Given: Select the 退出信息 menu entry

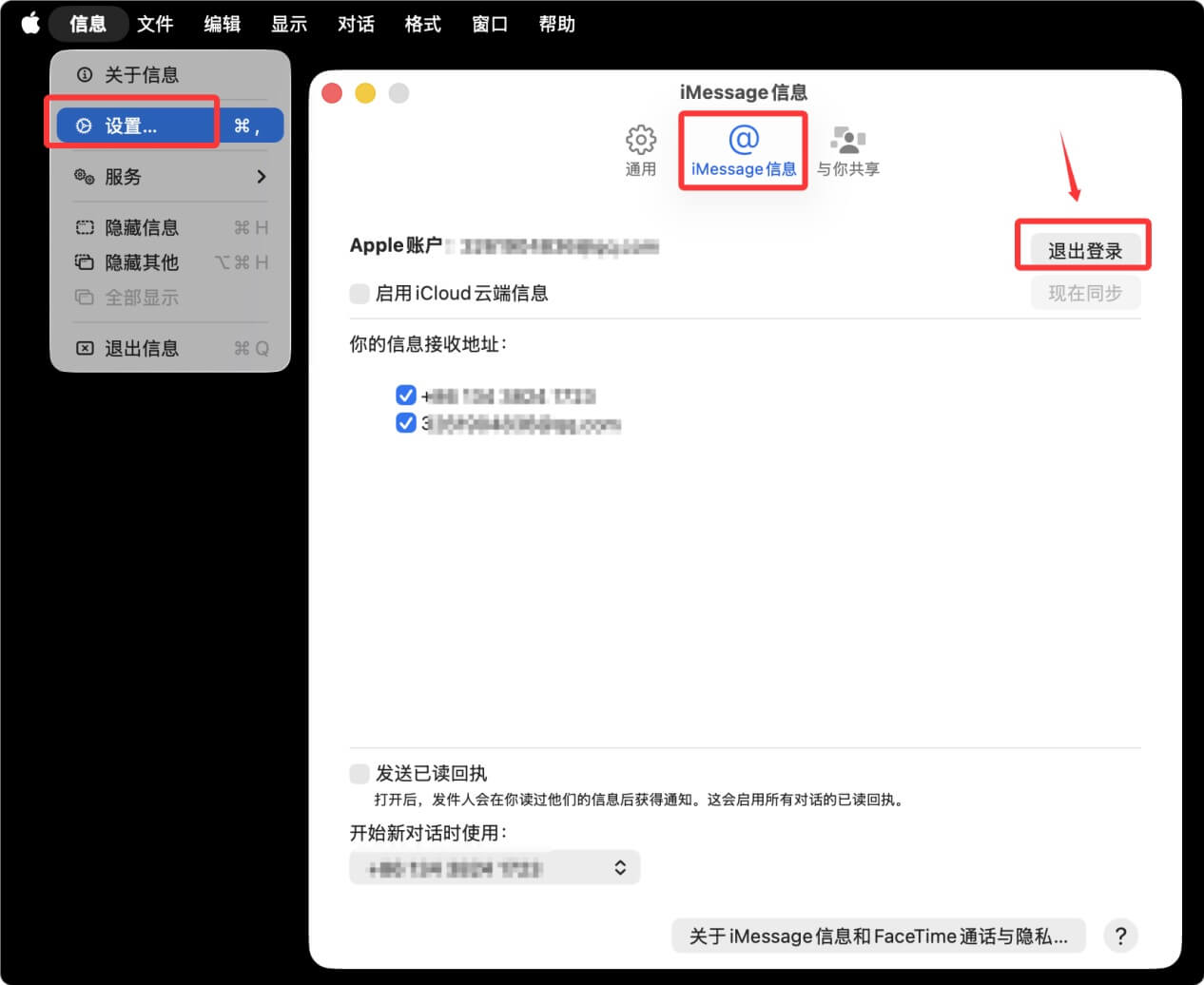Looking at the screenshot, I should [141, 348].
